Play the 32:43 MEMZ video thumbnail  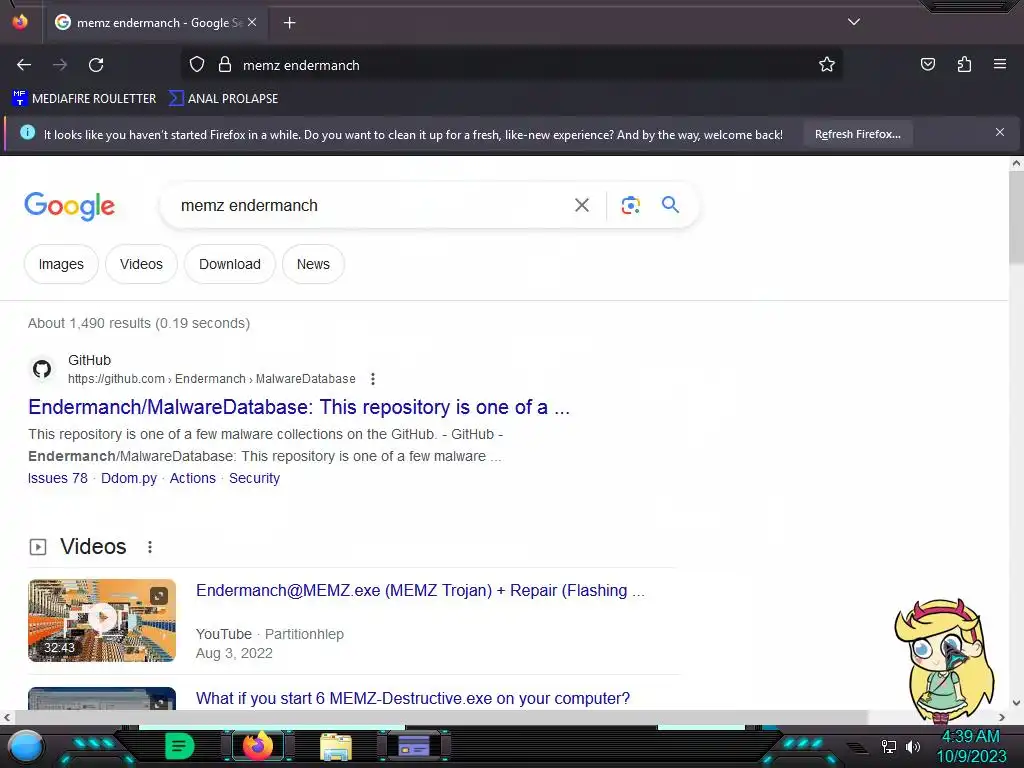pos(102,620)
